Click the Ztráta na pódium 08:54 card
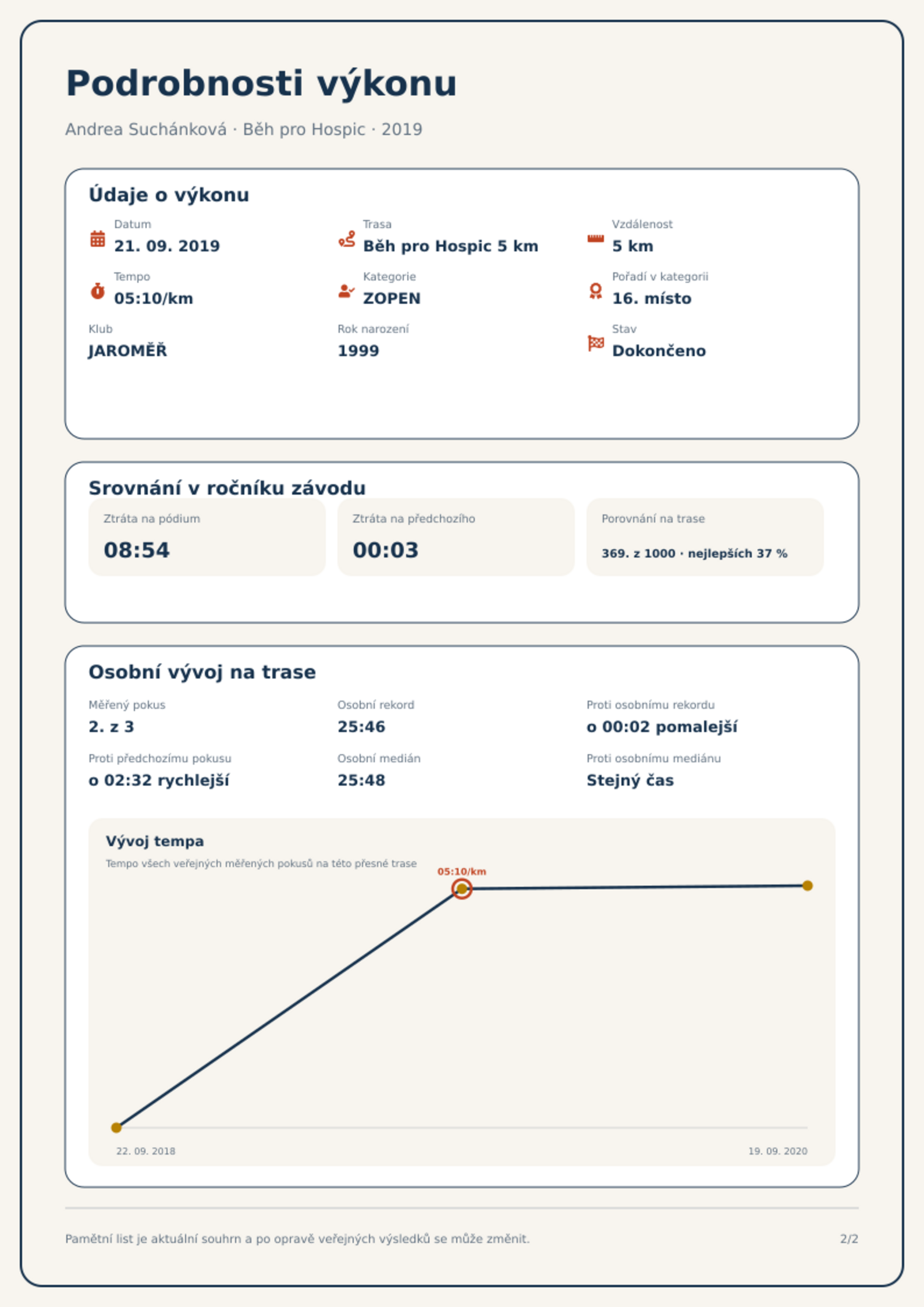This screenshot has width=924, height=1307. click(207, 537)
